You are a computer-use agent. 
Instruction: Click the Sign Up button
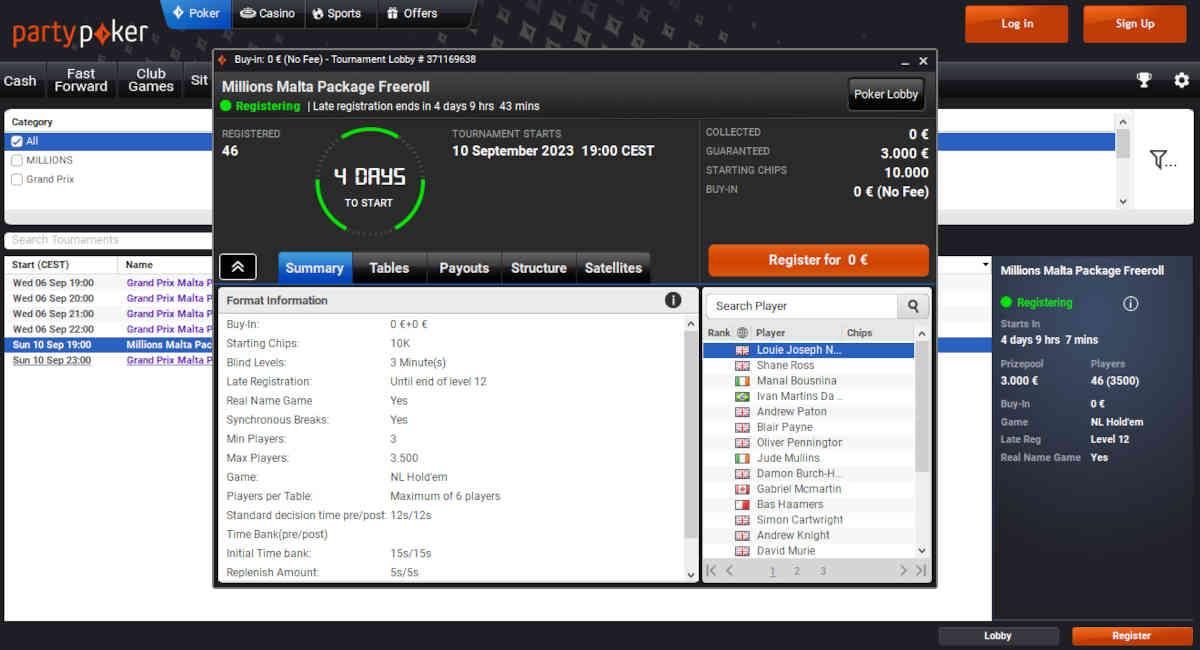pyautogui.click(x=1135, y=24)
